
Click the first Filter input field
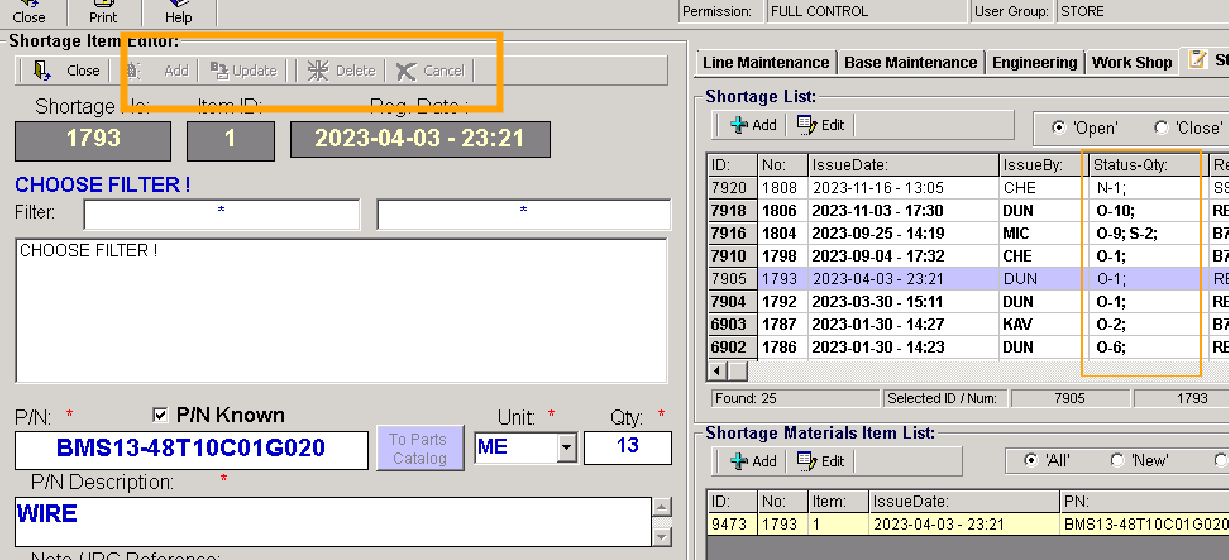pos(222,215)
